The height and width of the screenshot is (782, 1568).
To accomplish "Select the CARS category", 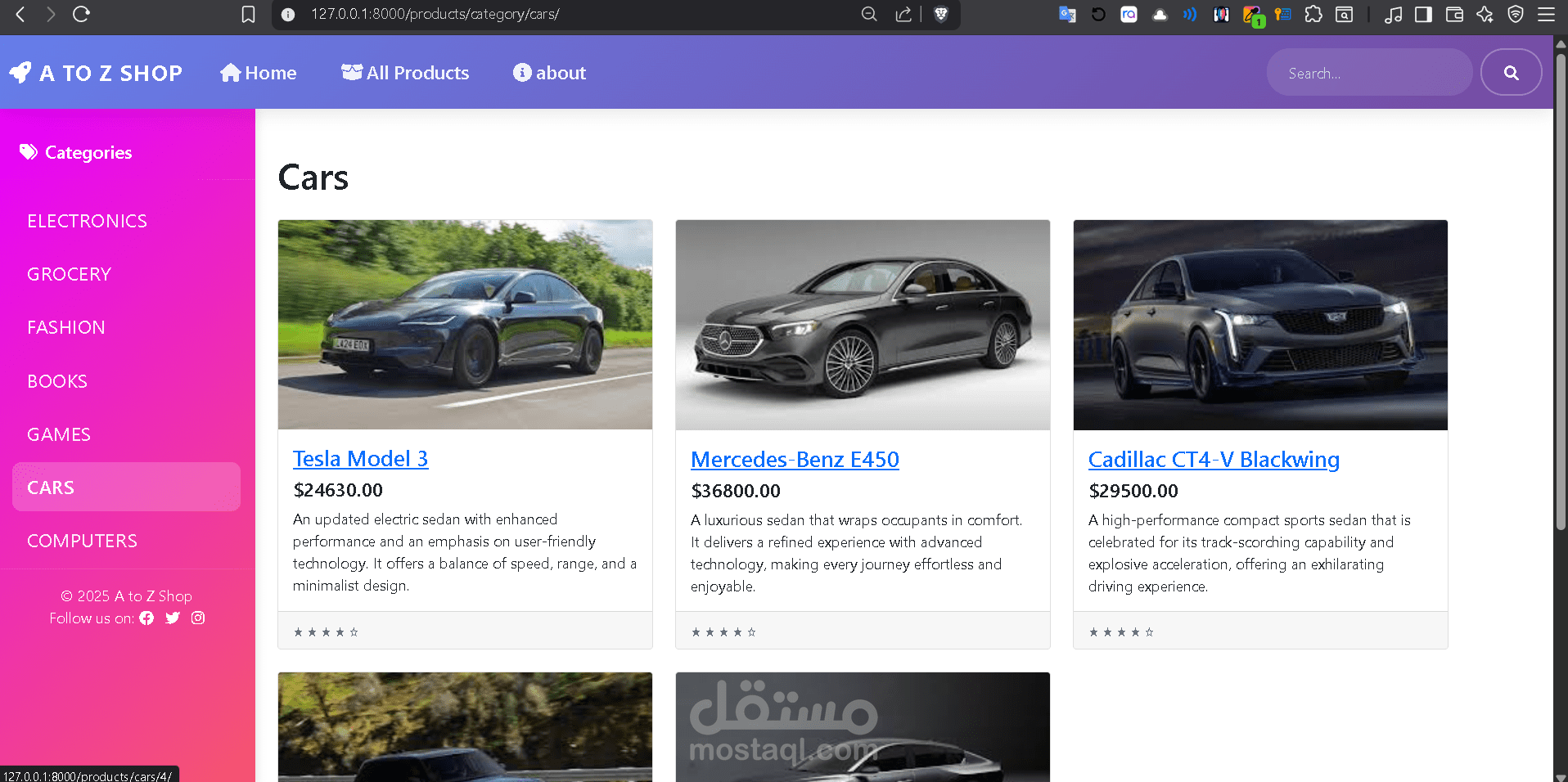I will click(126, 488).
